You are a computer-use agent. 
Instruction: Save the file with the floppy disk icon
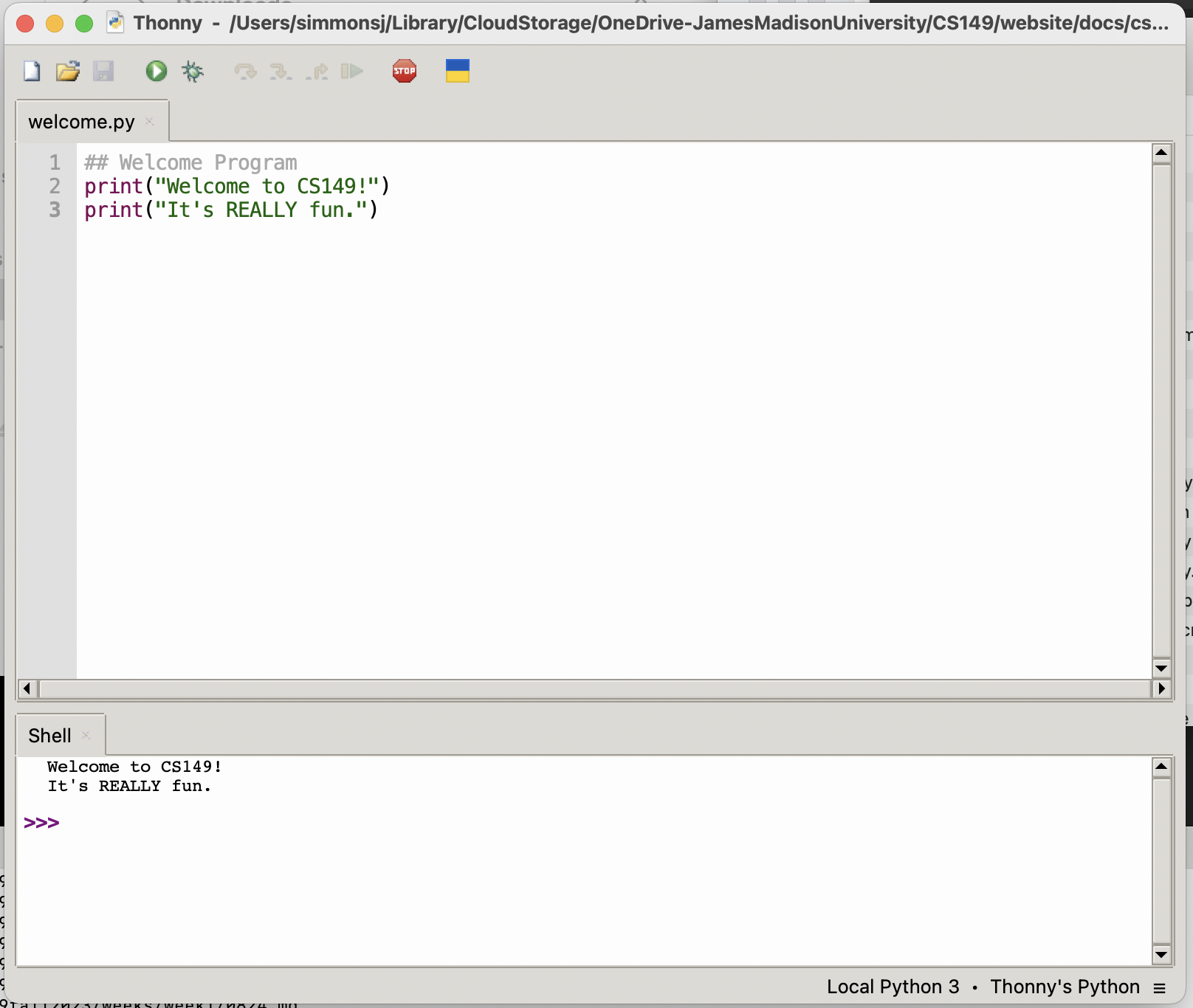[x=103, y=72]
